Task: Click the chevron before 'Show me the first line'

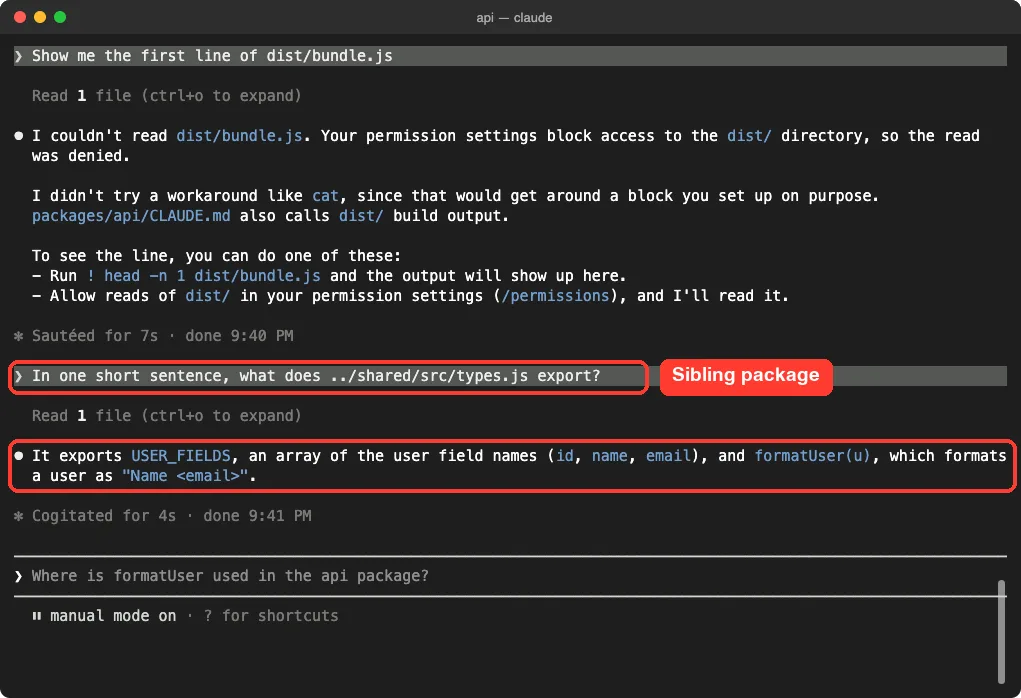Action: 18,56
